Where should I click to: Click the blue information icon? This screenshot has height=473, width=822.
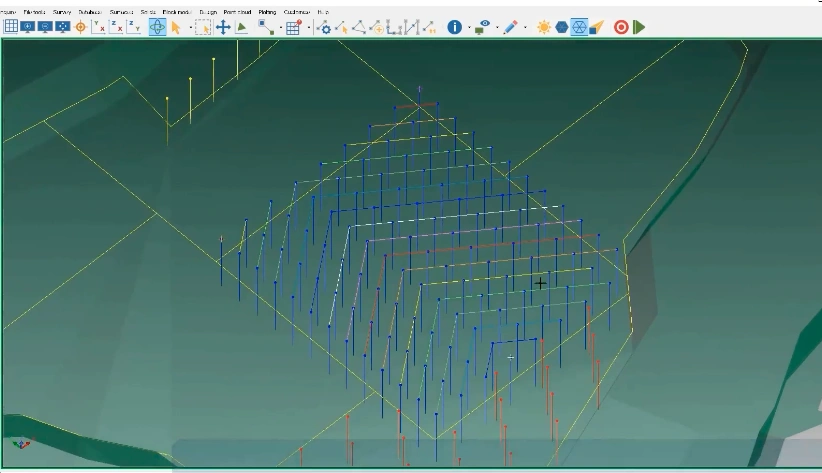click(x=454, y=27)
